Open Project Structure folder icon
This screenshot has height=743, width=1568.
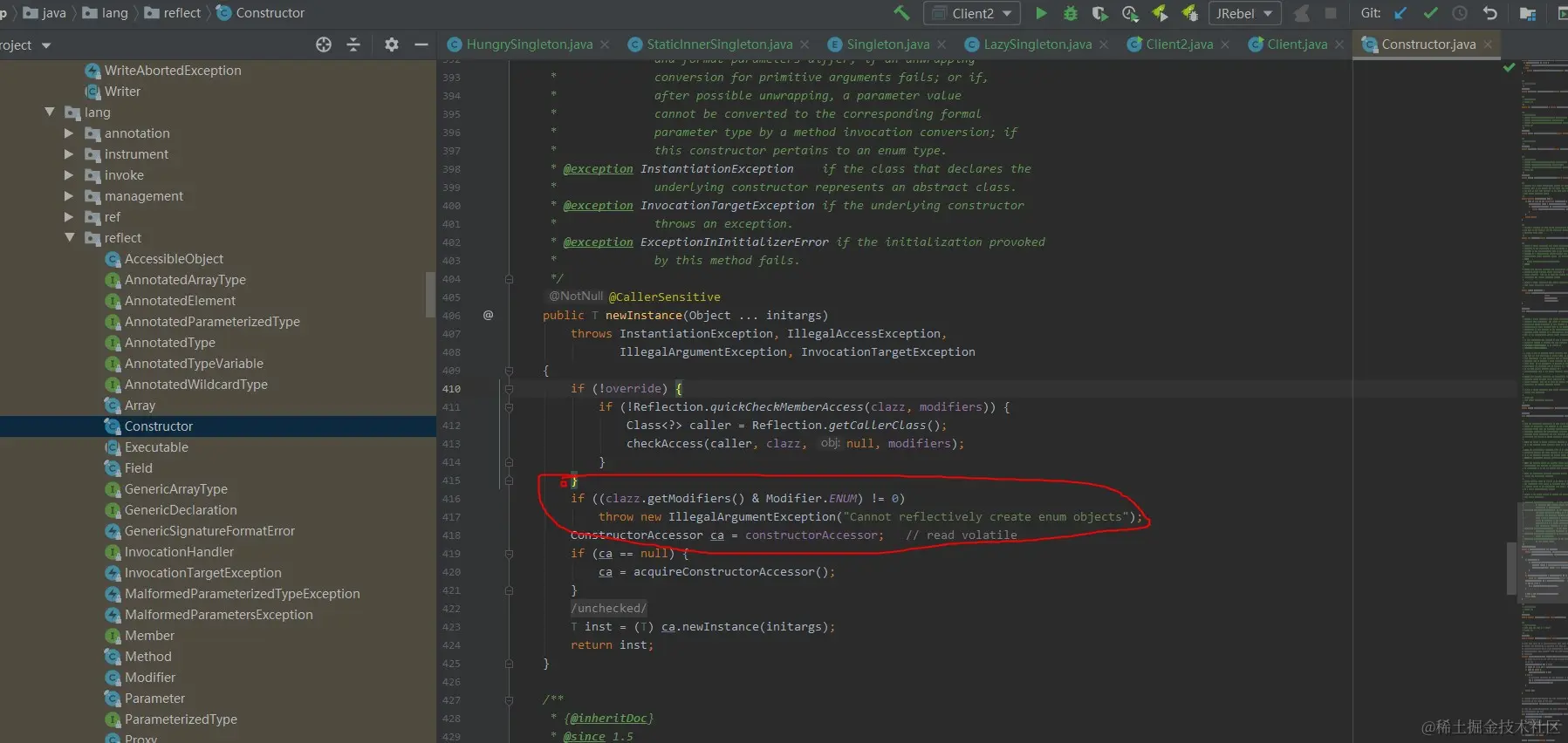click(1527, 13)
